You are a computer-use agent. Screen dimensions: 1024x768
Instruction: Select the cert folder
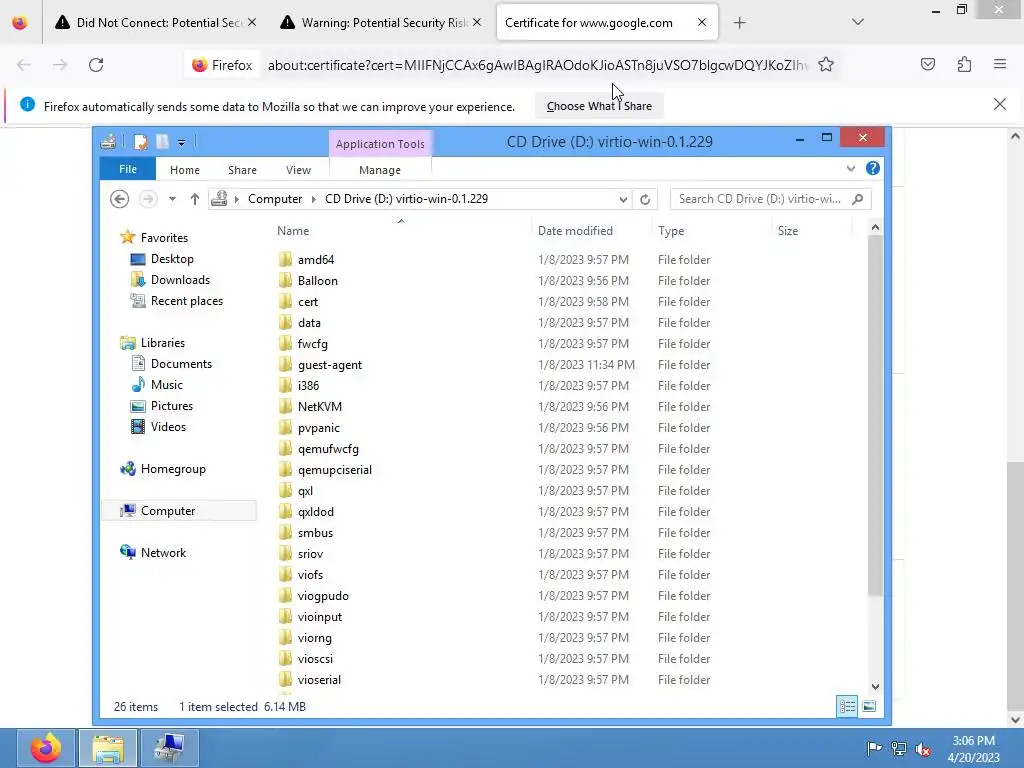pyautogui.click(x=308, y=302)
